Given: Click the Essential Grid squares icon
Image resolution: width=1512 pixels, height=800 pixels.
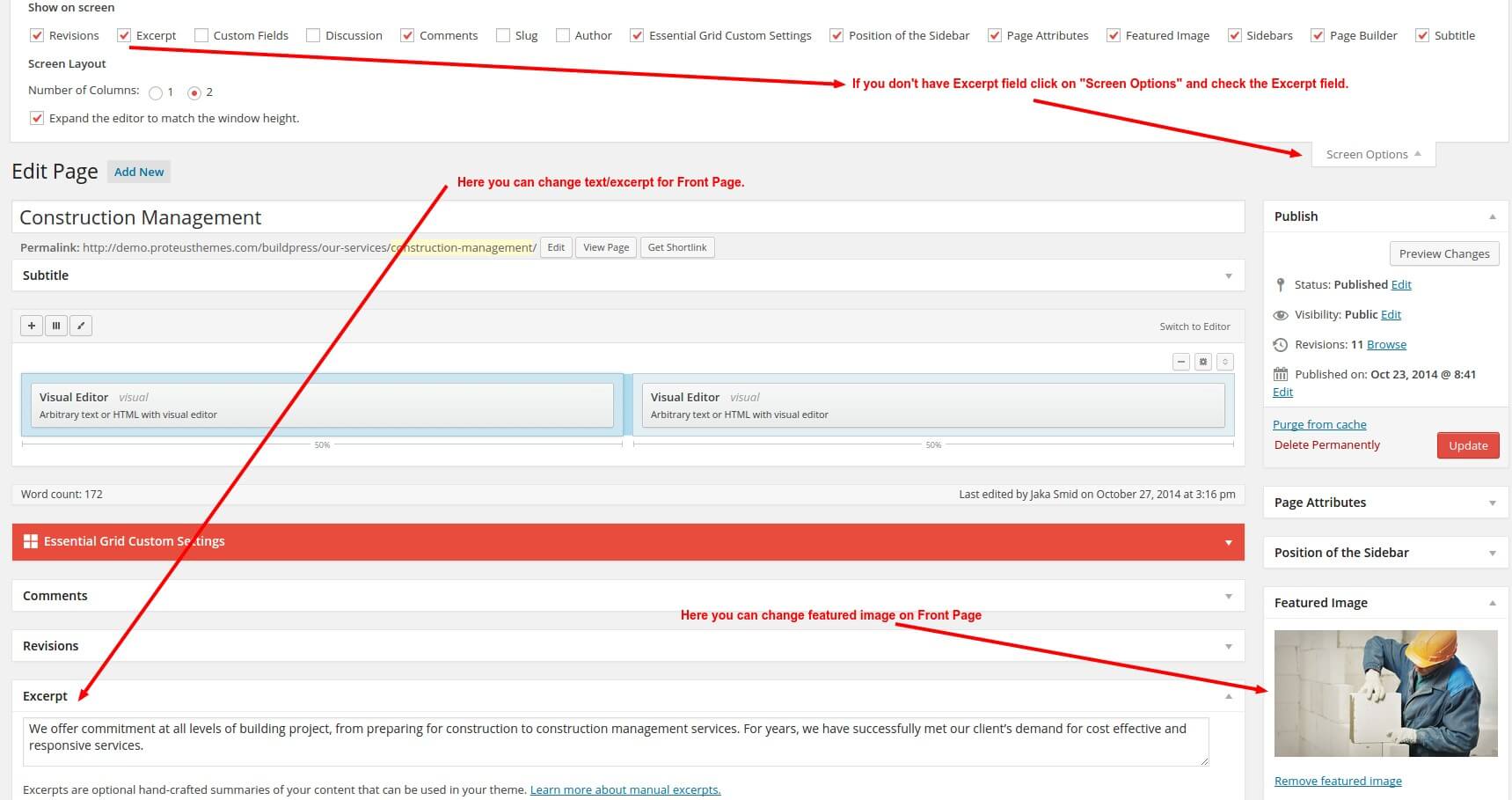Looking at the screenshot, I should point(31,541).
